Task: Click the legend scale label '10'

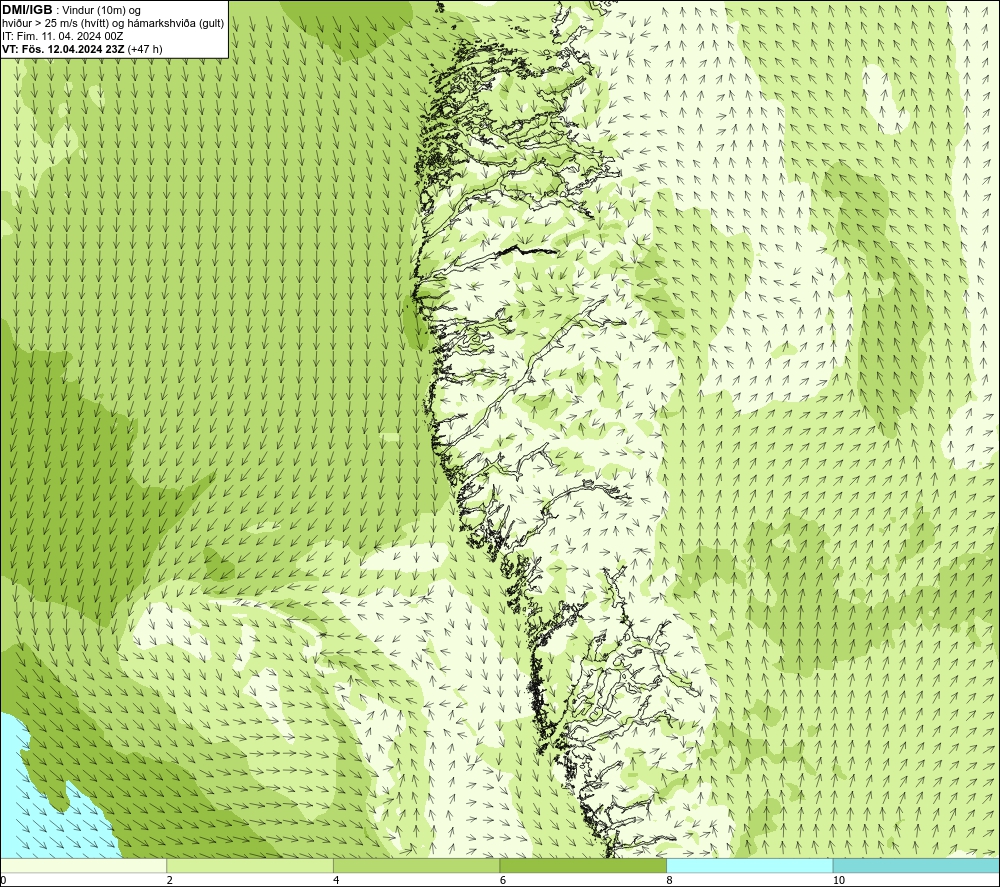Action: [839, 880]
